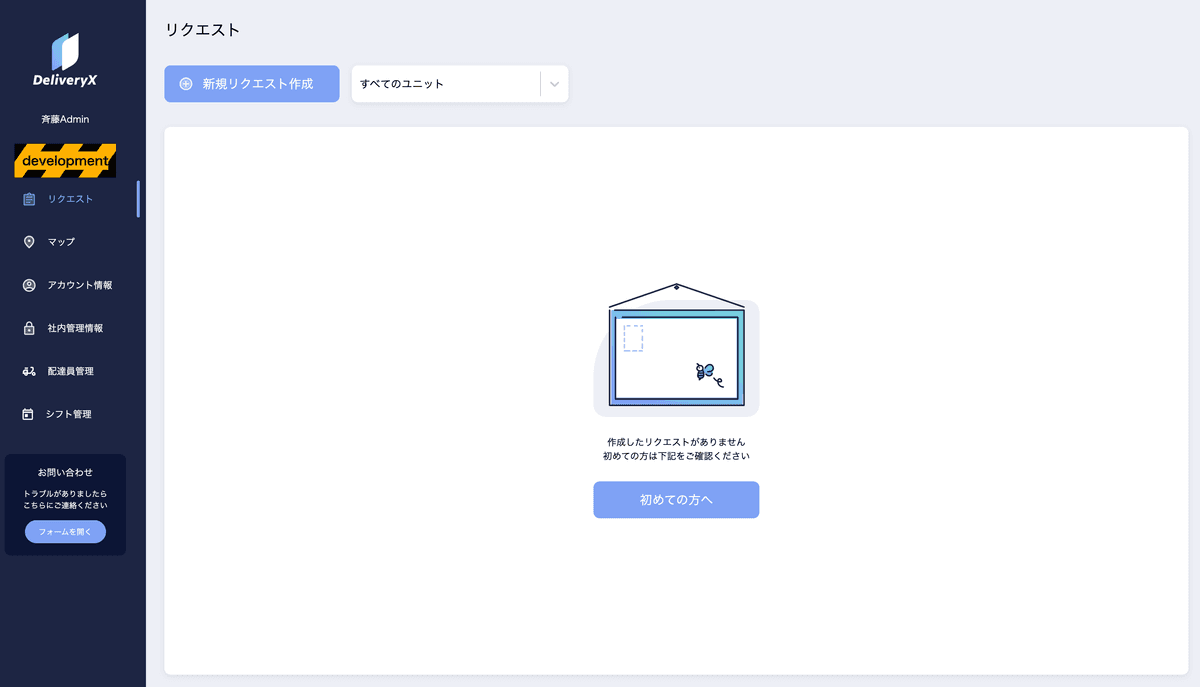Viewport: 1200px width, 687px height.
Task: Click the lock icon beside 社内管理情報
Action: (x=29, y=328)
